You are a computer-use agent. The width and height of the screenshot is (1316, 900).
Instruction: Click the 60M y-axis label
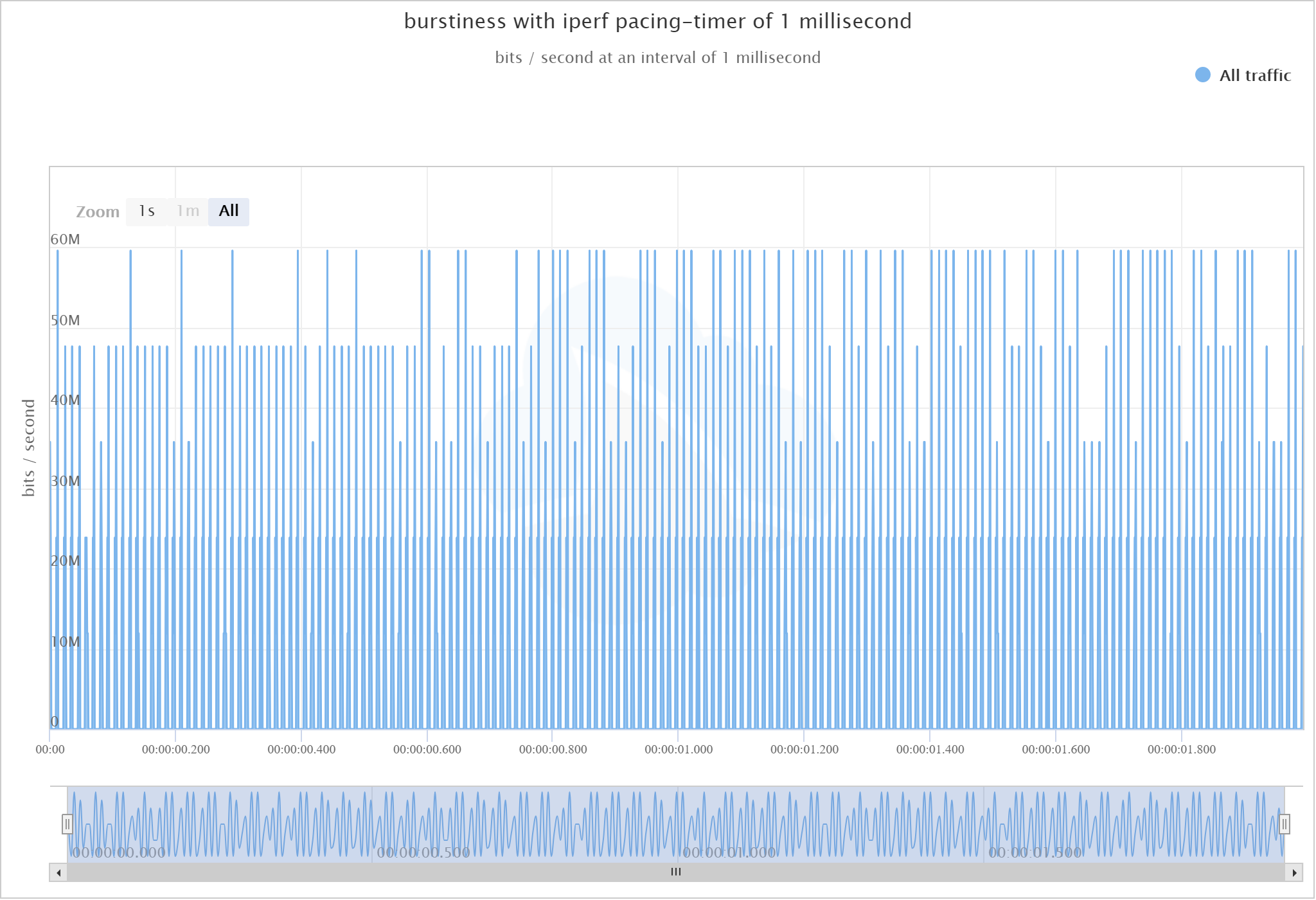tap(66, 240)
